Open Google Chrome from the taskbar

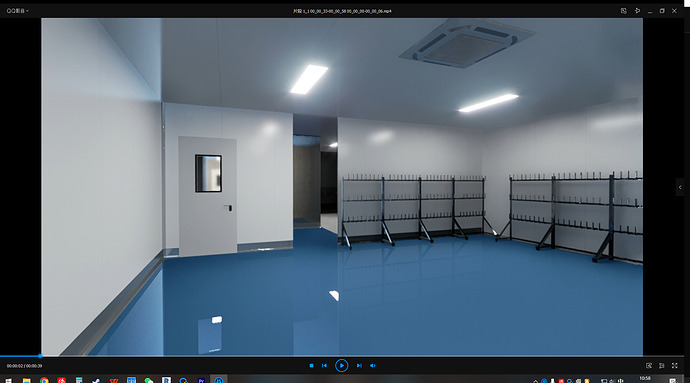point(44,380)
